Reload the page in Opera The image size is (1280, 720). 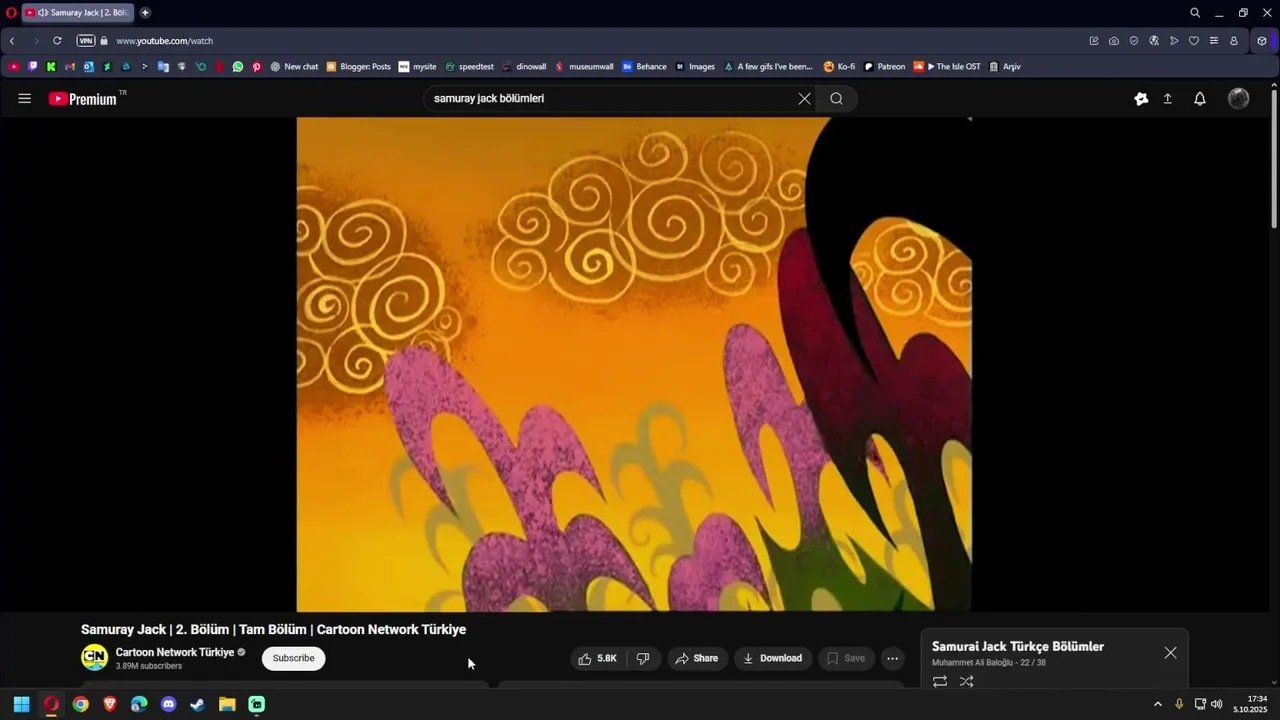coord(57,41)
